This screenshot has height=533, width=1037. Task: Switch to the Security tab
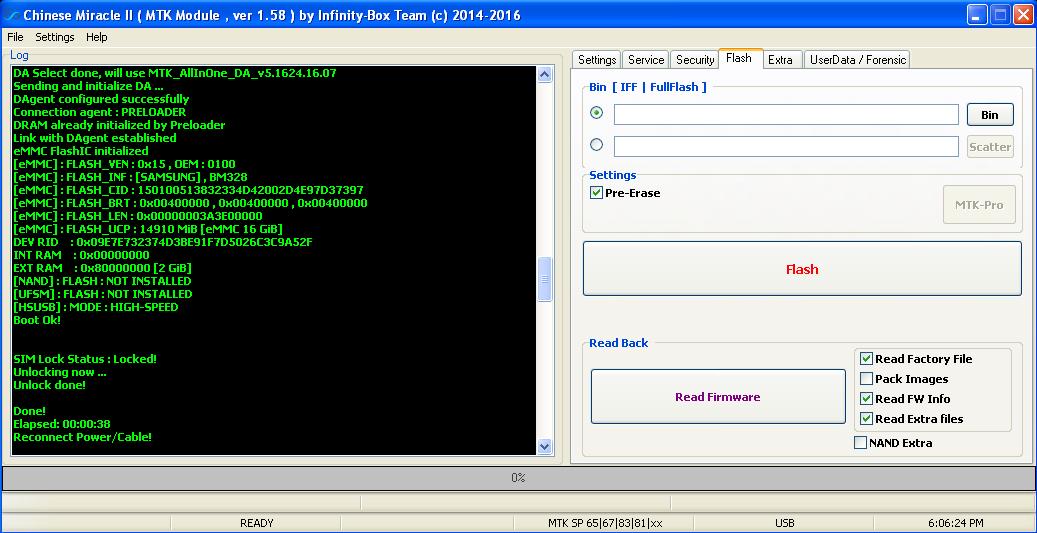(x=695, y=60)
